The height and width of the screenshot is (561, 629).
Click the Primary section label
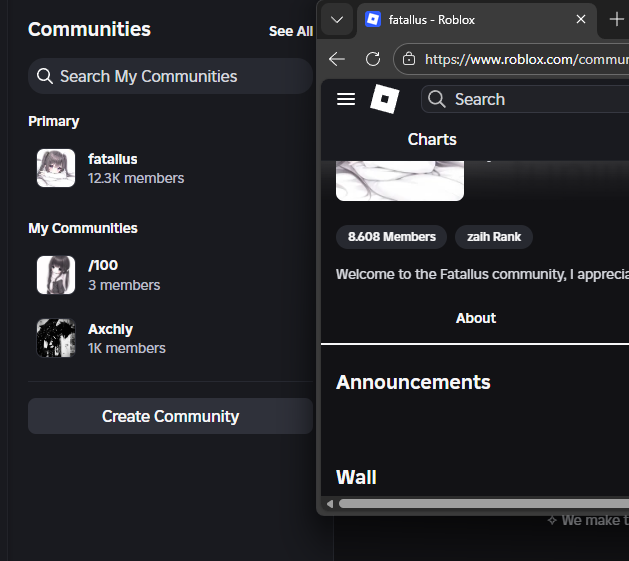tap(54, 122)
